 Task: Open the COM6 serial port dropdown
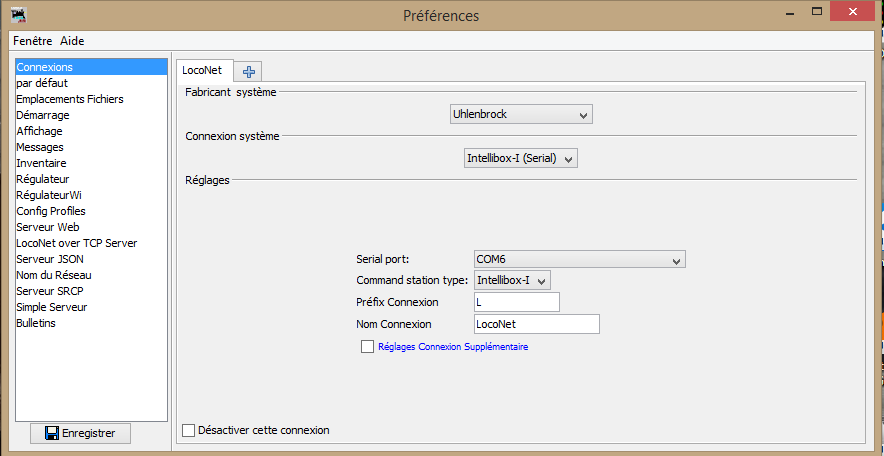[580, 260]
